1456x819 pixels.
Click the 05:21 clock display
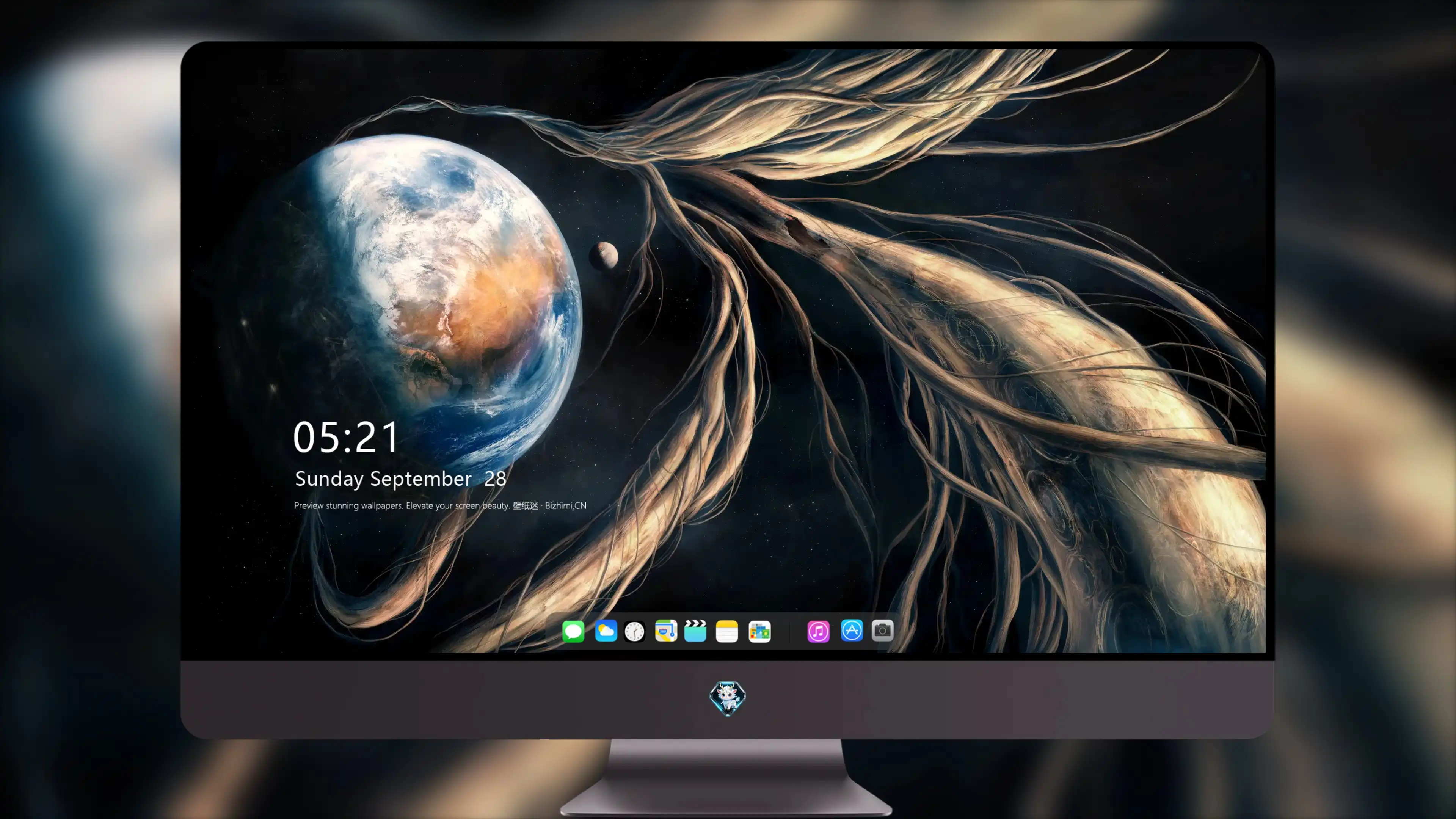pos(346,437)
